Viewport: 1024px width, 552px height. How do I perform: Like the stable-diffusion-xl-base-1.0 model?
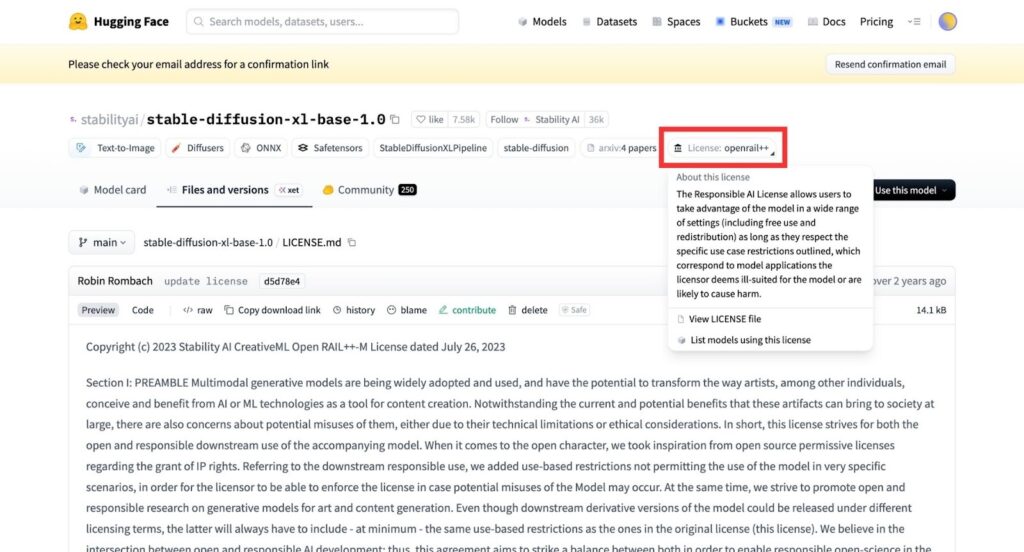pos(430,120)
